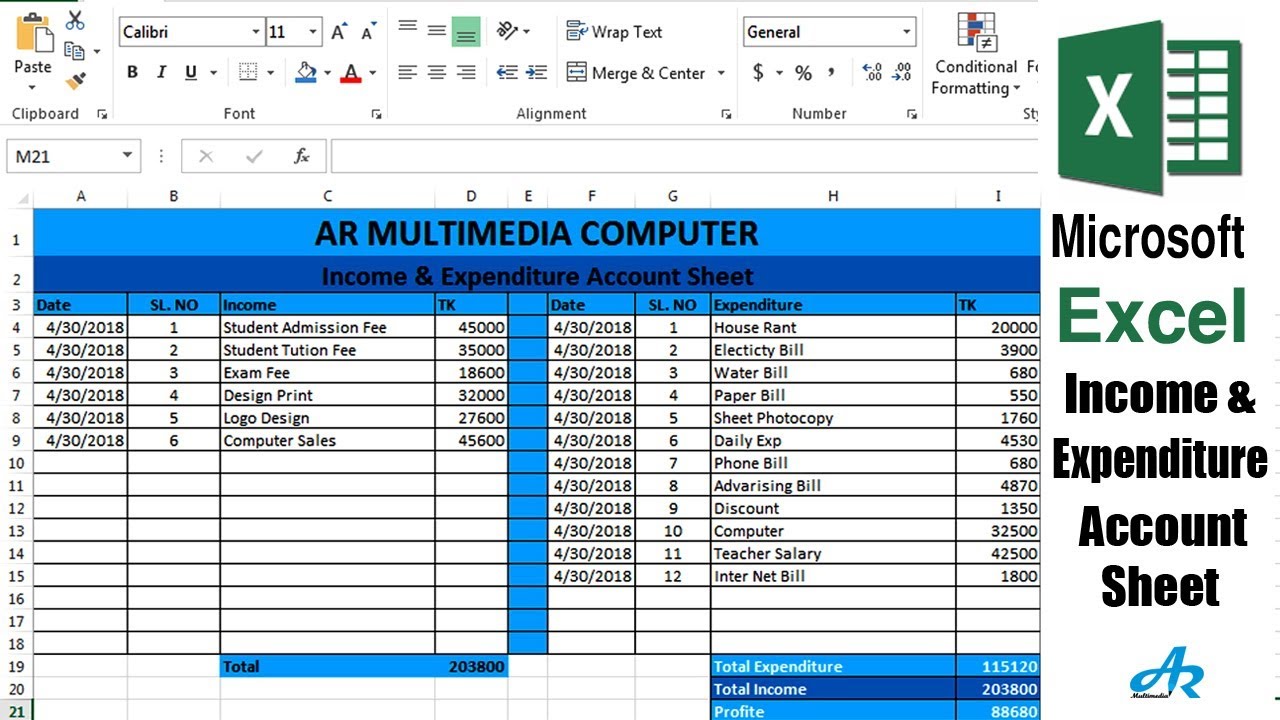Image resolution: width=1280 pixels, height=720 pixels.
Task: Open borders dropdown arrow
Action: pyautogui.click(x=270, y=73)
